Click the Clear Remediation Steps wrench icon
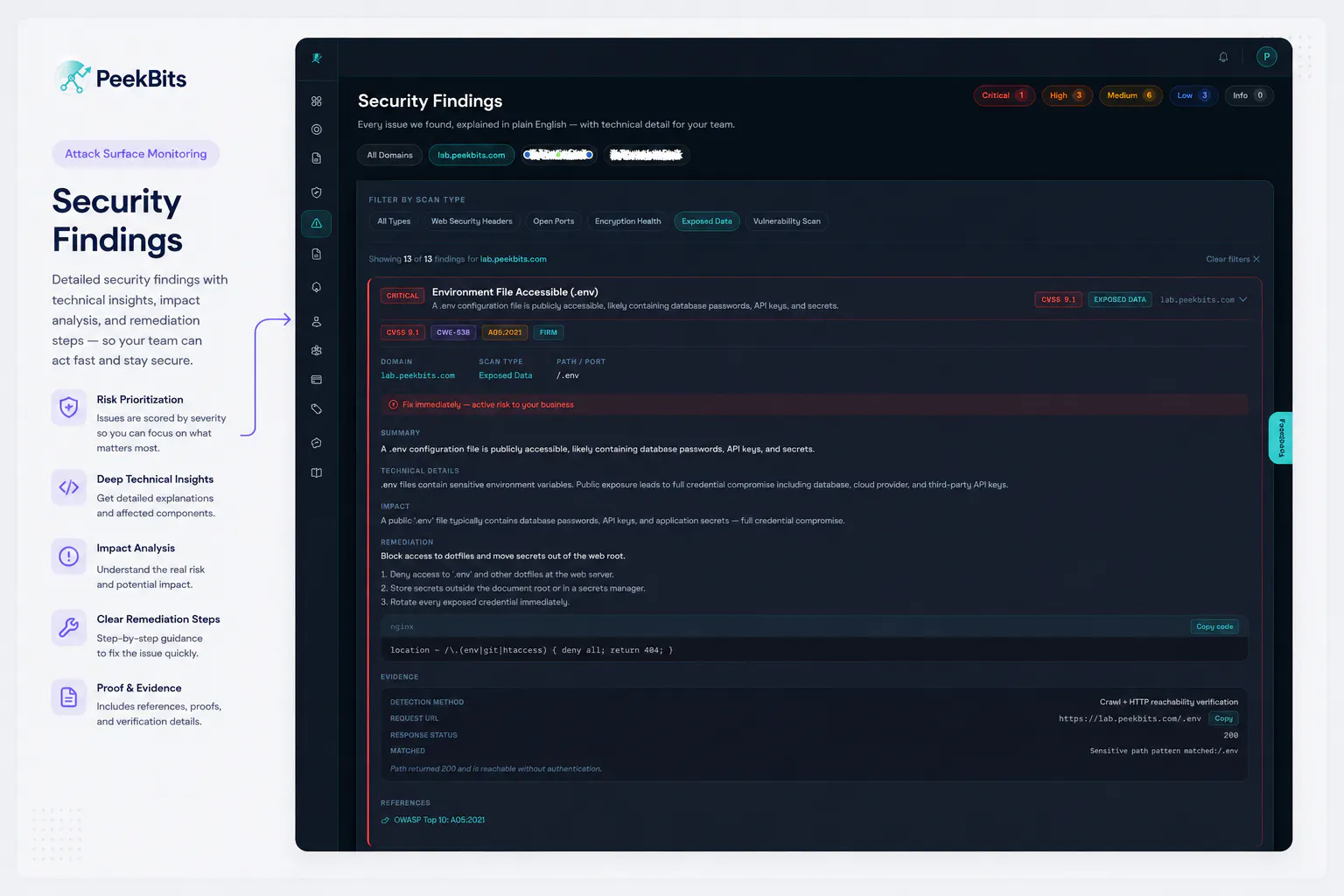Viewport: 1344px width, 896px height. (69, 626)
